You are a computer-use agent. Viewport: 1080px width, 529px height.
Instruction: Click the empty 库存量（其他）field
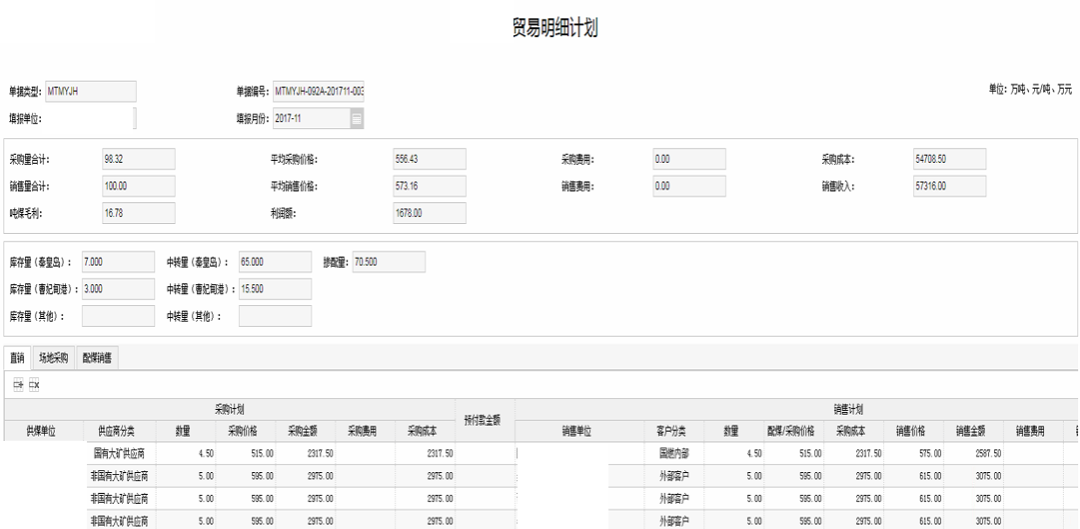(118, 315)
